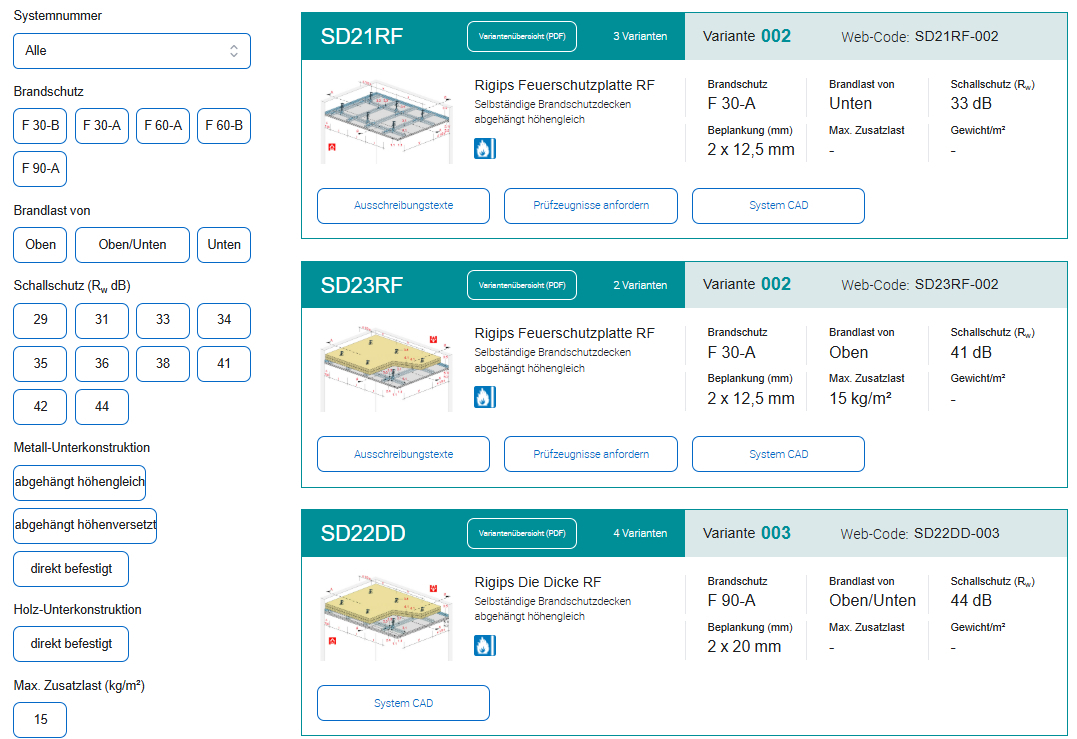Toggle the F 30-A Brandschutz filter
This screenshot has height=739, width=1077.
pyautogui.click(x=102, y=126)
